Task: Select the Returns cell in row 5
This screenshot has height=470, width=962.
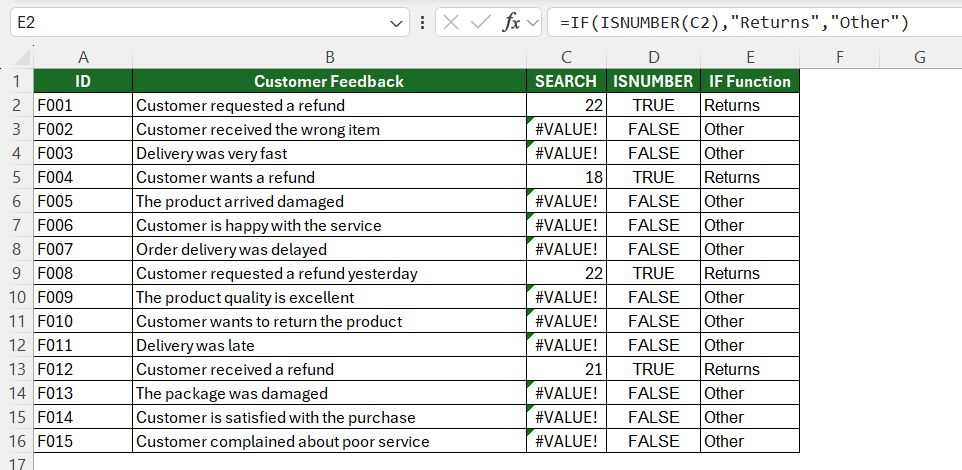Action: point(750,177)
